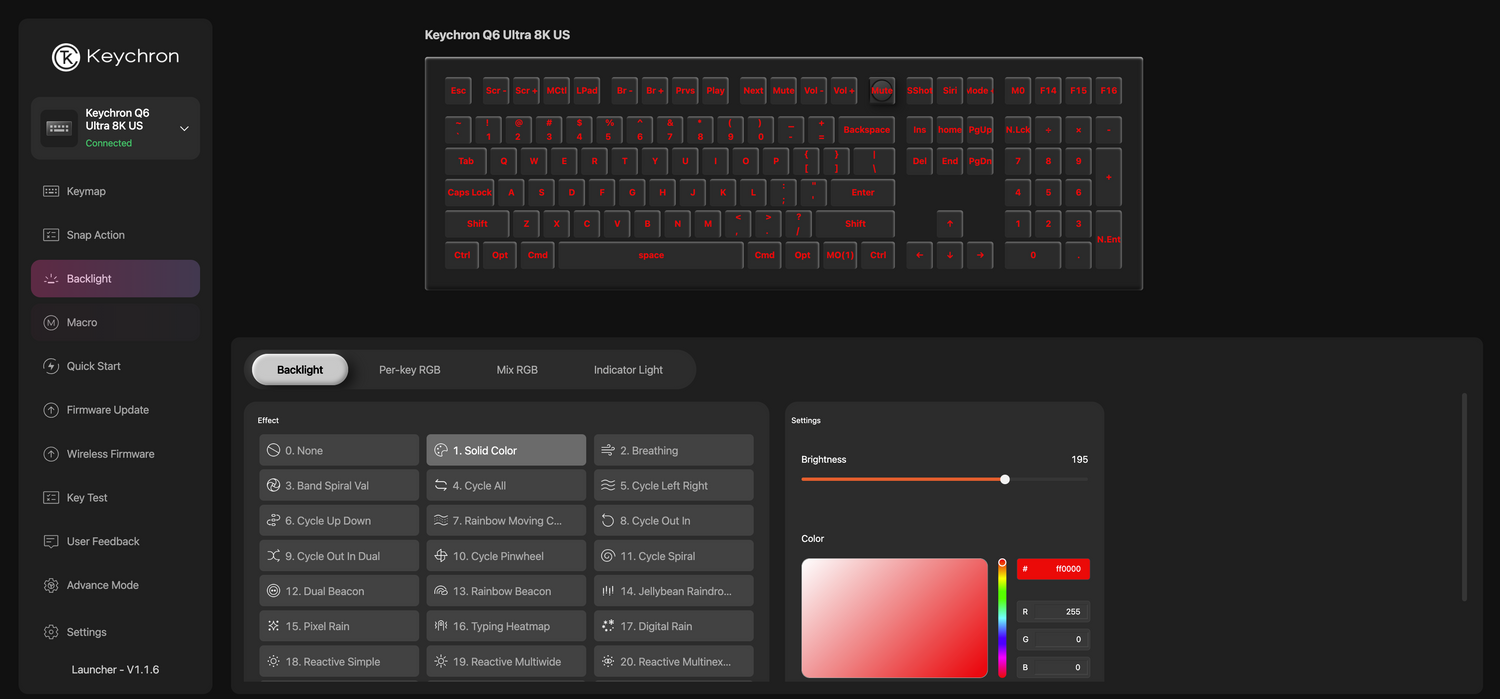Choose the 0. None effect option

point(338,451)
